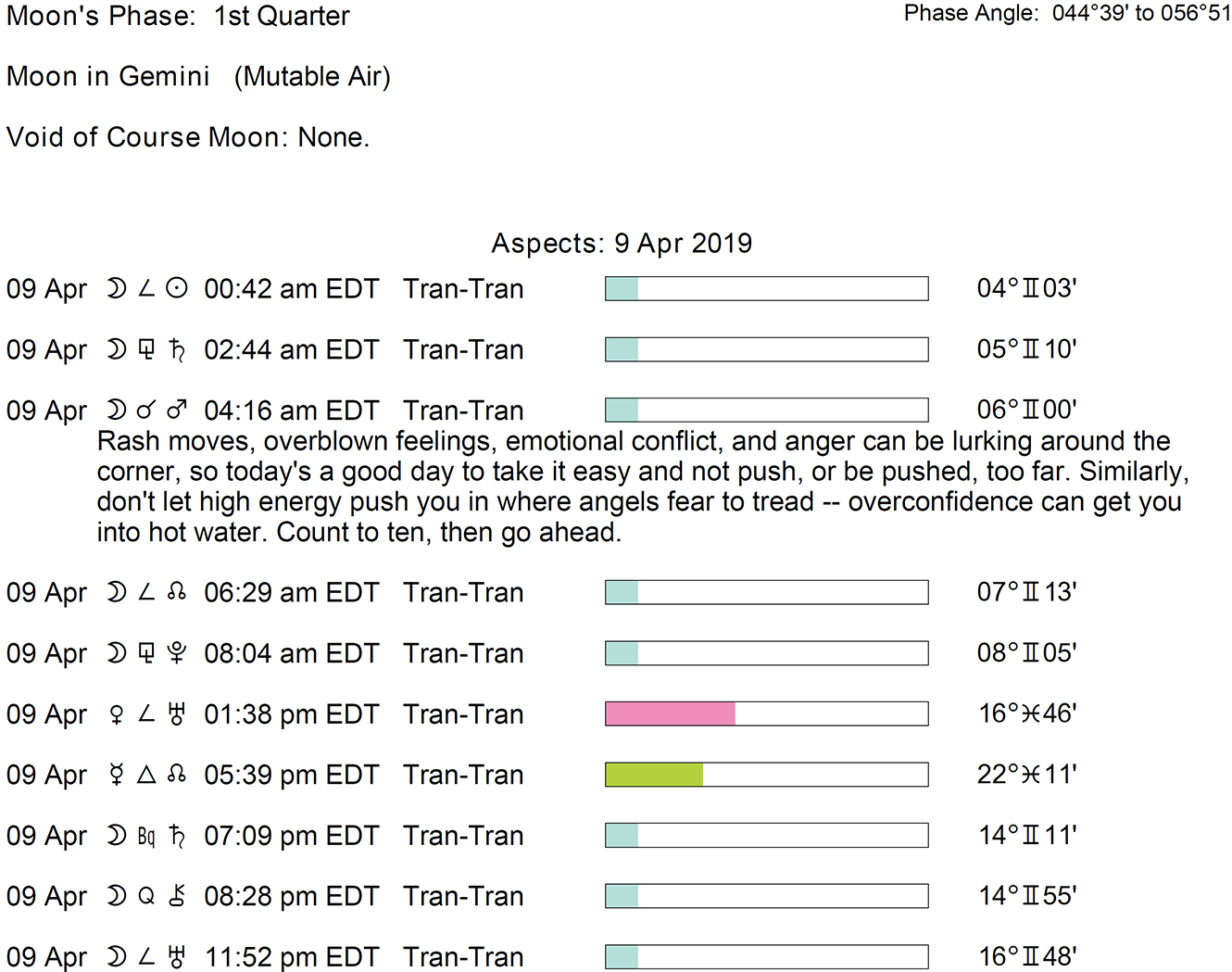
Task: Click the pink Venus-Uranus progress bar
Action: tap(670, 713)
